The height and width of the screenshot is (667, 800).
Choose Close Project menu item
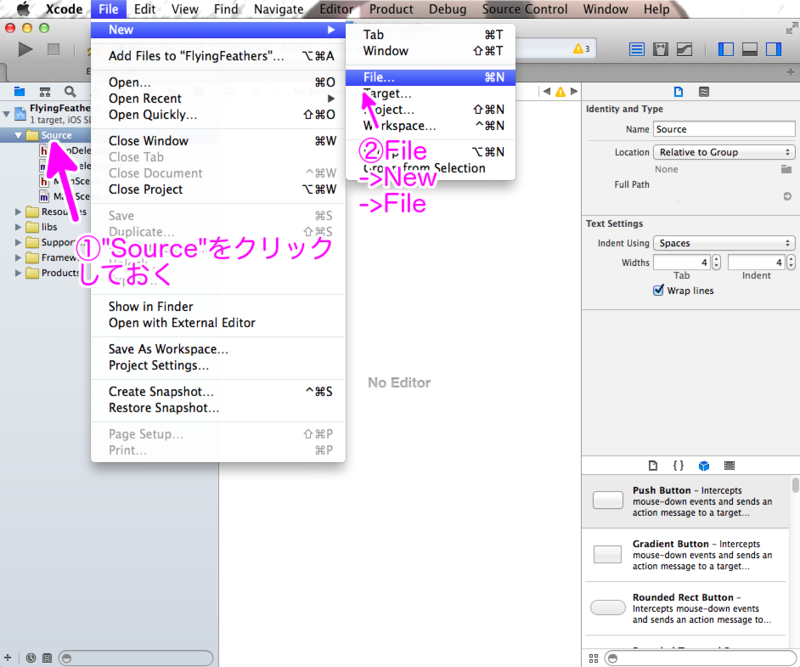pos(218,189)
